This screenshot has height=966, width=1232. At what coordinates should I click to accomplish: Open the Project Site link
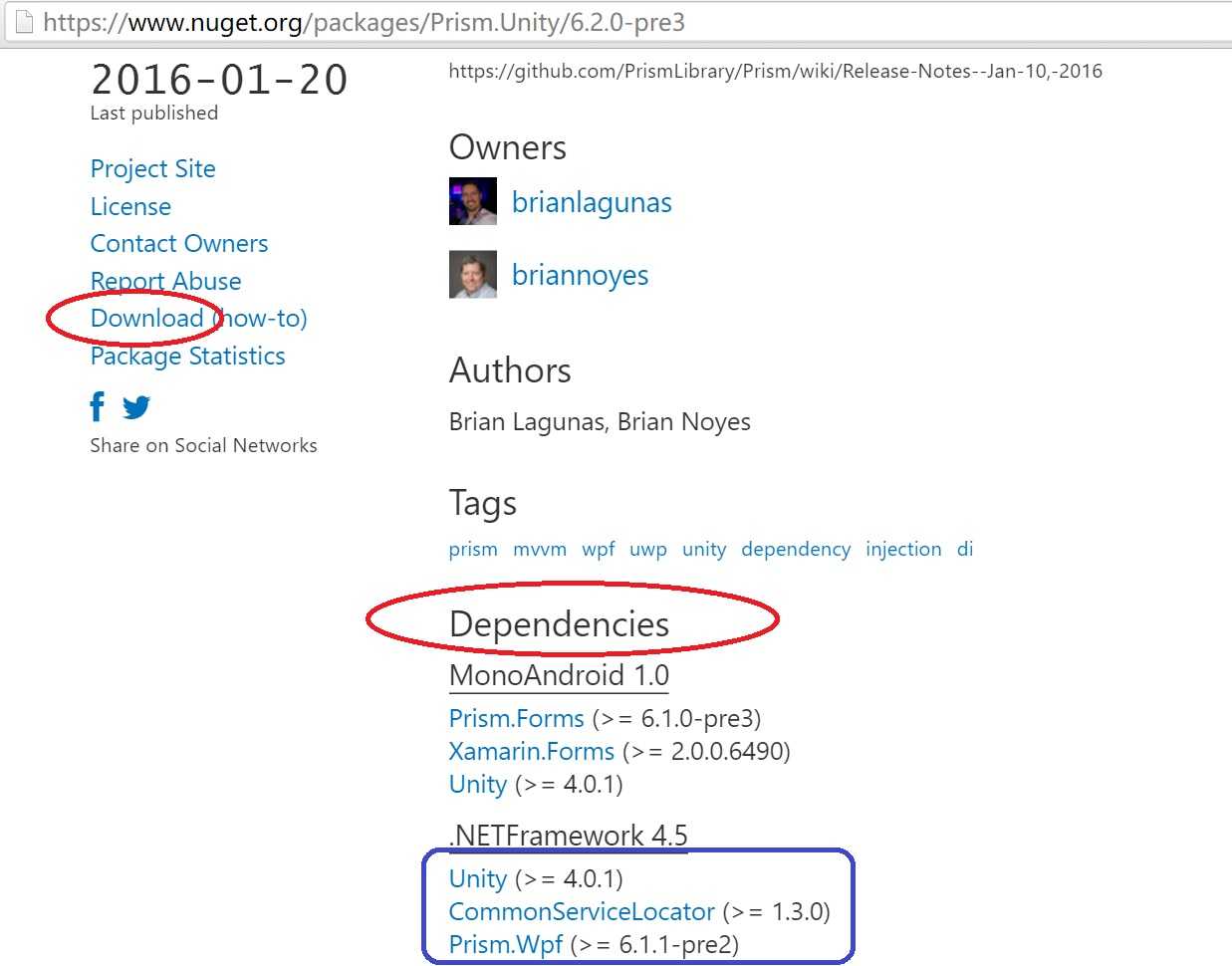click(152, 168)
